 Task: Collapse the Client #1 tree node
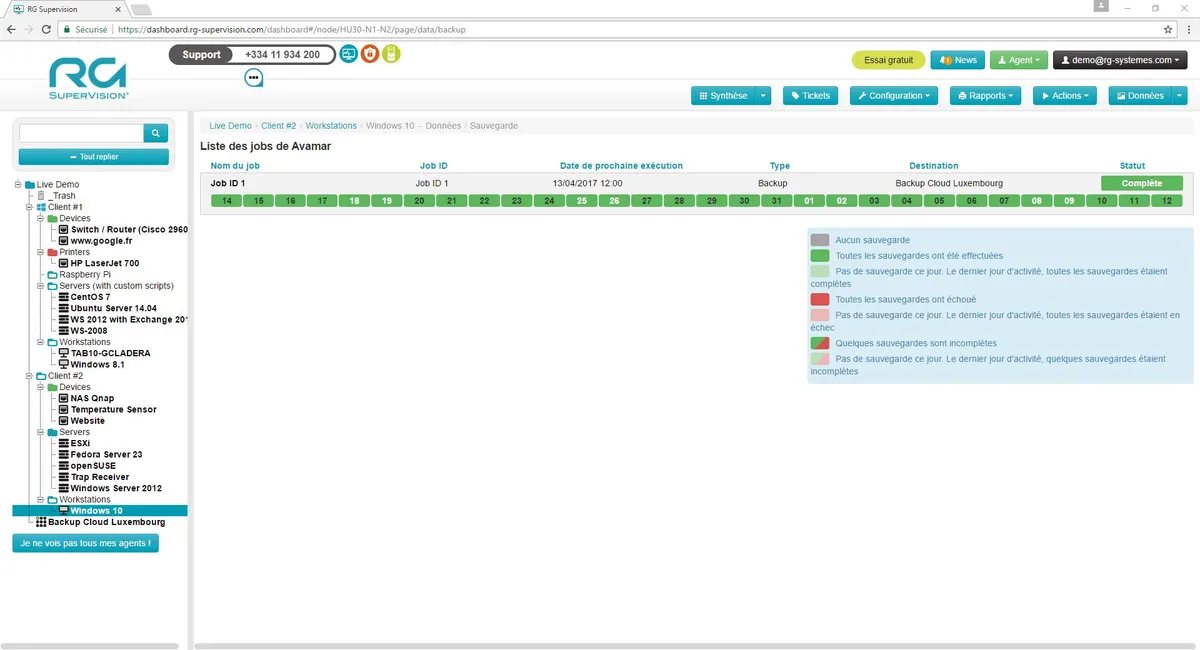(29, 207)
